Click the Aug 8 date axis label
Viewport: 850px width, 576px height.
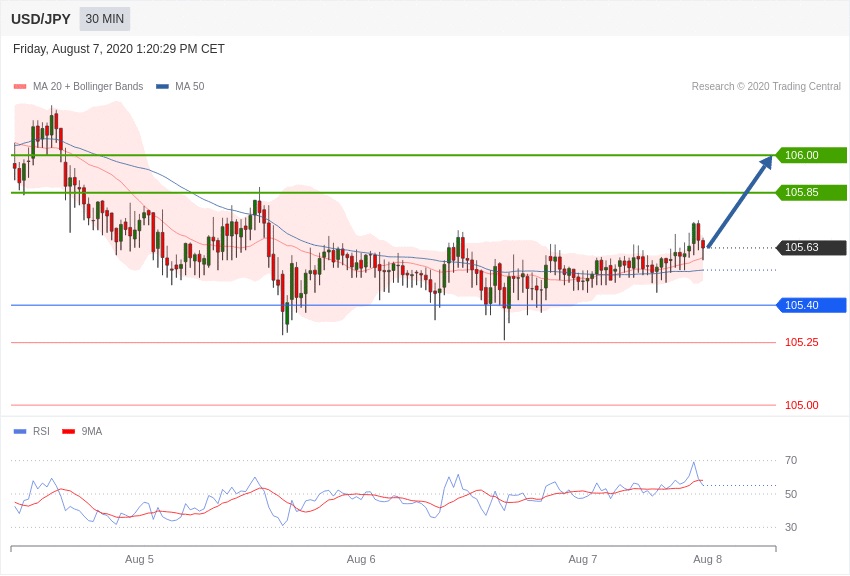coord(707,559)
